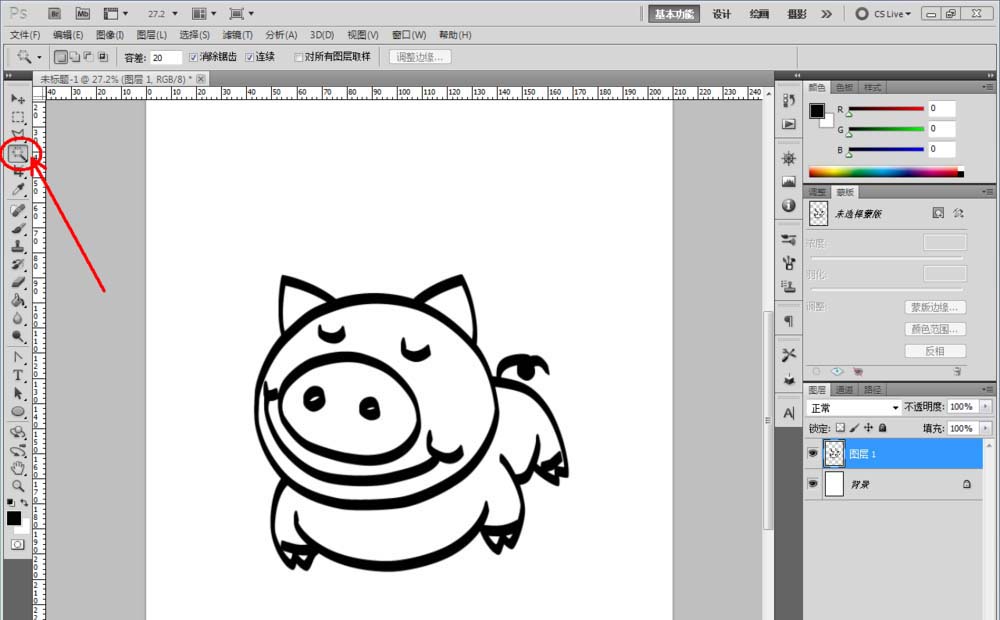
Task: Choose New Selection mode button
Action: tap(61, 57)
